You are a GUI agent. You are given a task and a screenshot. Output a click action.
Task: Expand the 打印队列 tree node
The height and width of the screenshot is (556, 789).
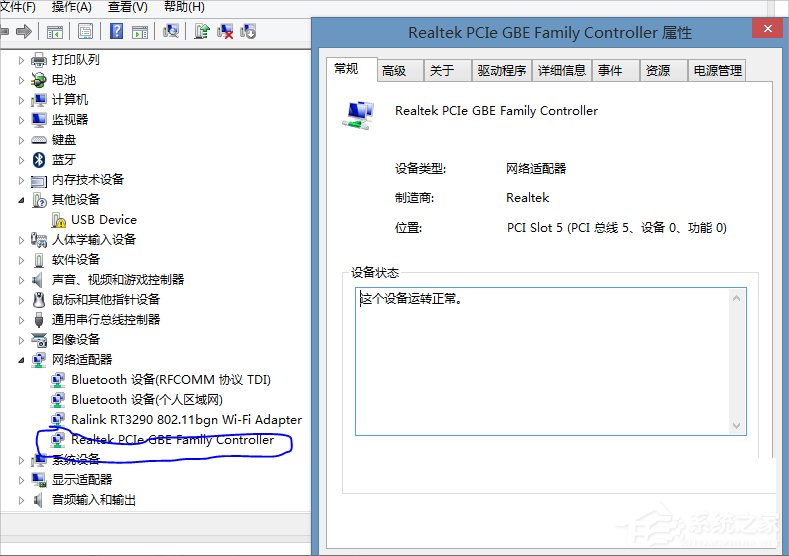[x=22, y=60]
